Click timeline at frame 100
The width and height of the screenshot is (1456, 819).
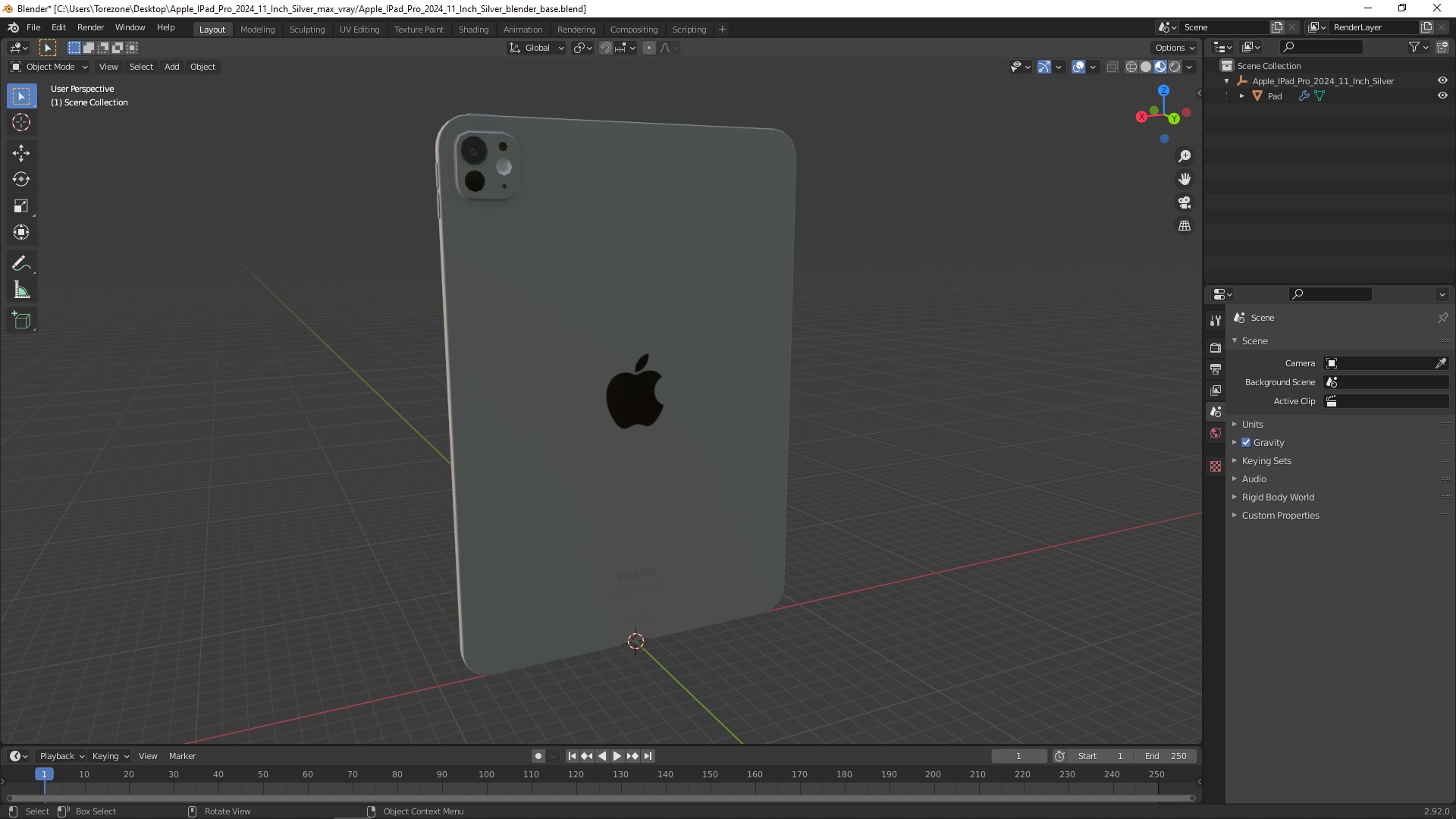tap(486, 774)
